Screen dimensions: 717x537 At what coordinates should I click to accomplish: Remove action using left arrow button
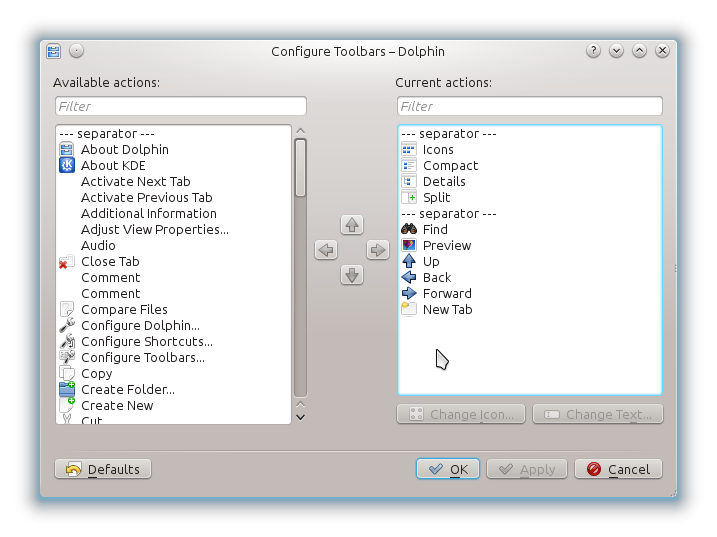[326, 250]
